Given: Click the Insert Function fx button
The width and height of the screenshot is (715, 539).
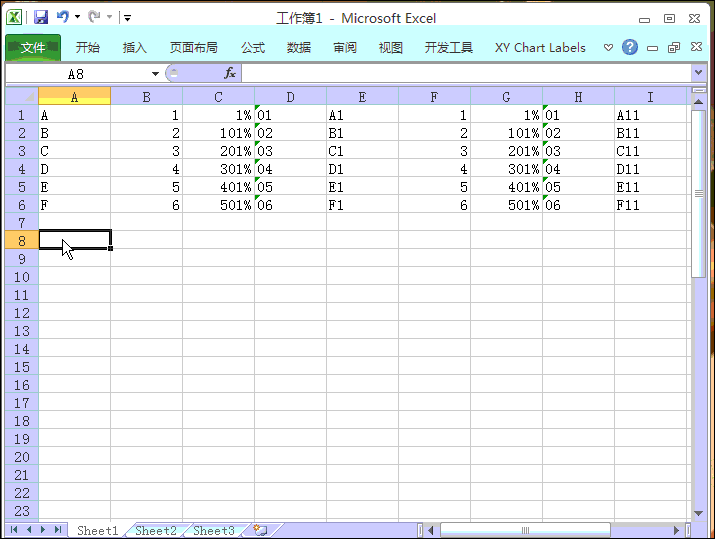Looking at the screenshot, I should click(230, 73).
